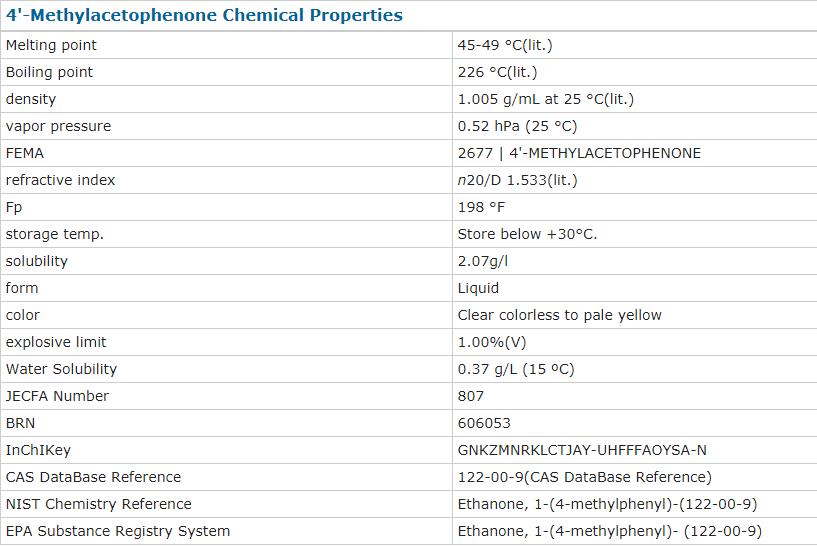
Task: Select the BRN value 606053
Action: click(484, 423)
